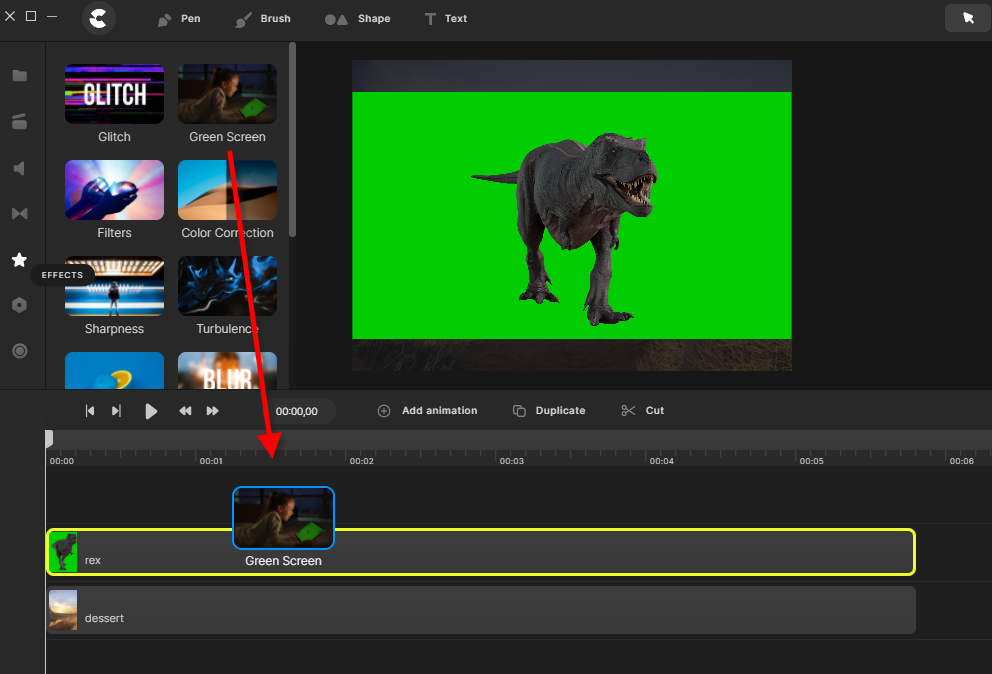Click Add animation button

428,411
